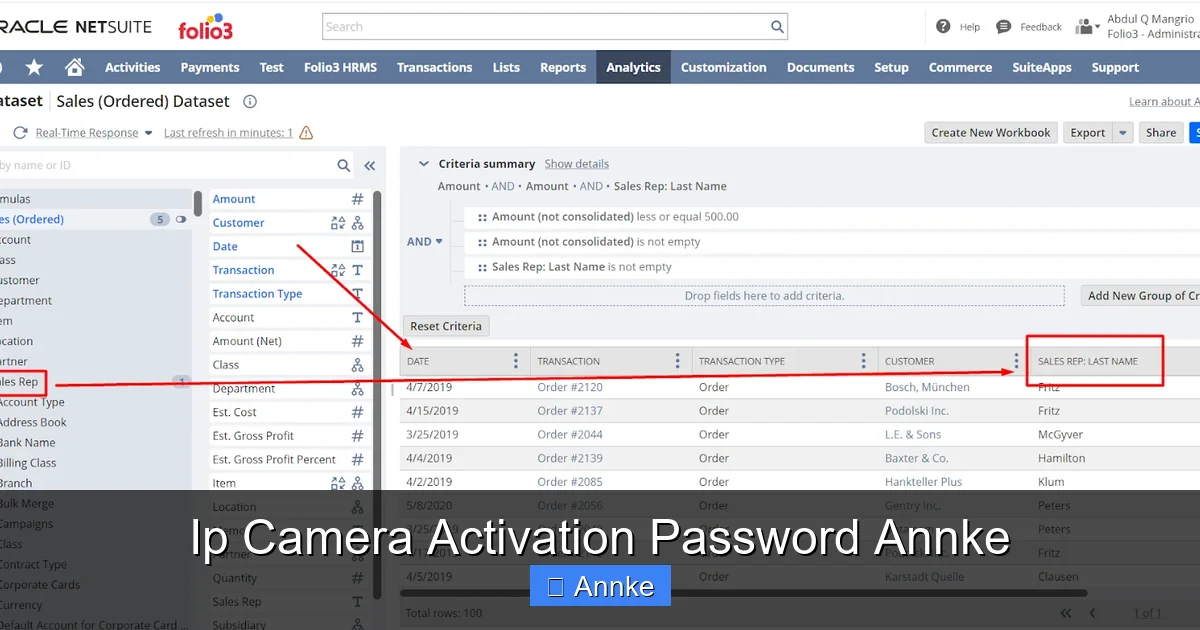Click the text type icon on Account field
1200x630 pixels.
[358, 317]
